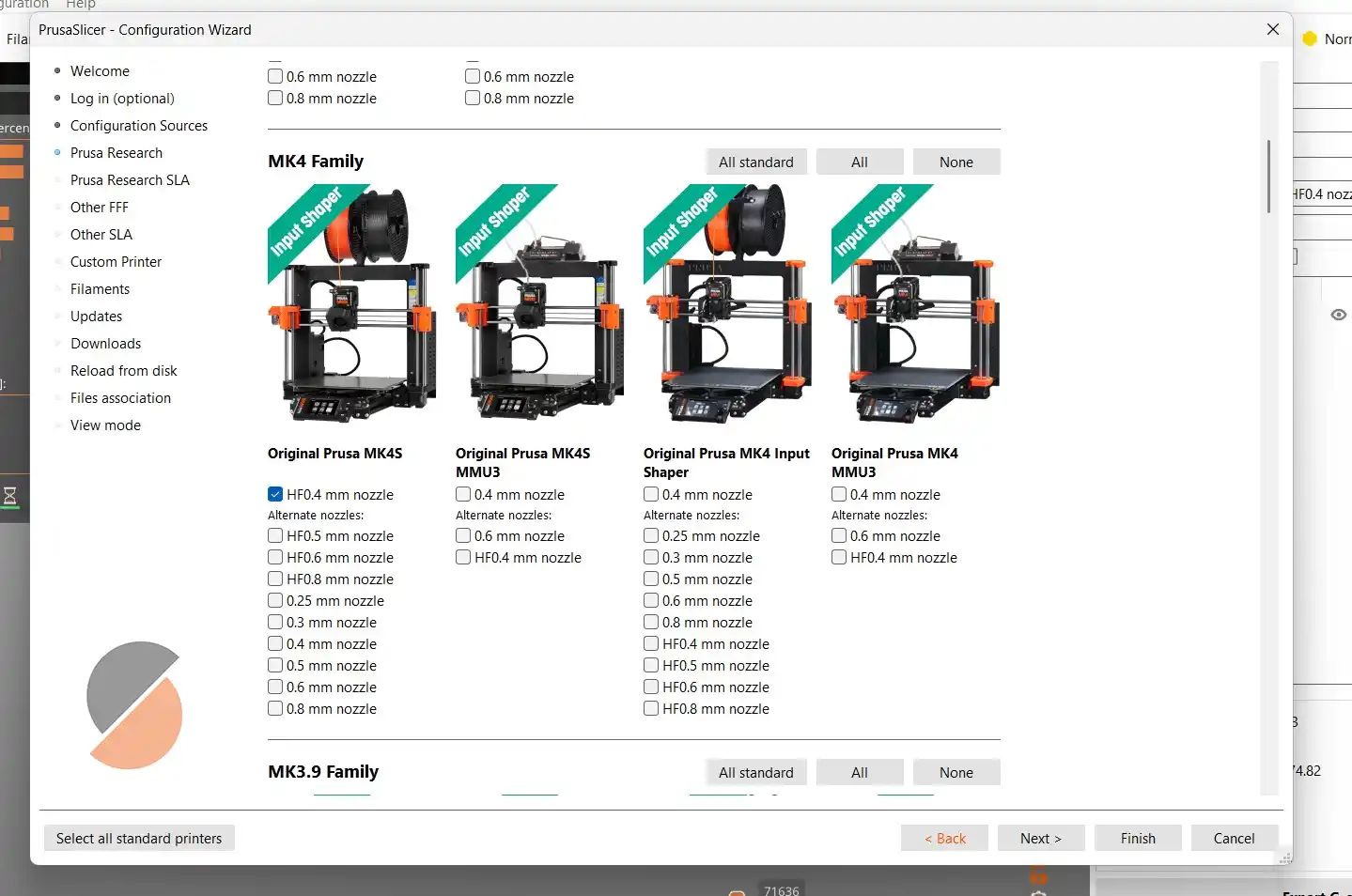This screenshot has height=896, width=1352.
Task: Tick HF0.8 mm nozzle for the non-MMU3 MK4S
Action: [275, 579]
